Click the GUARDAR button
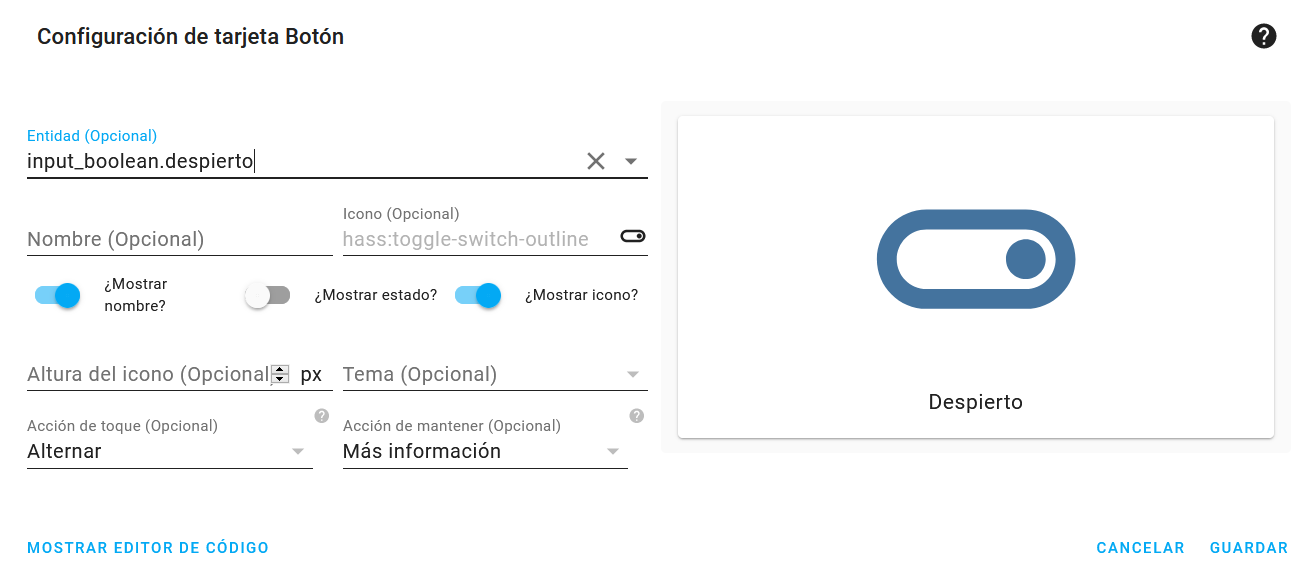The width and height of the screenshot is (1302, 573). 1249,548
